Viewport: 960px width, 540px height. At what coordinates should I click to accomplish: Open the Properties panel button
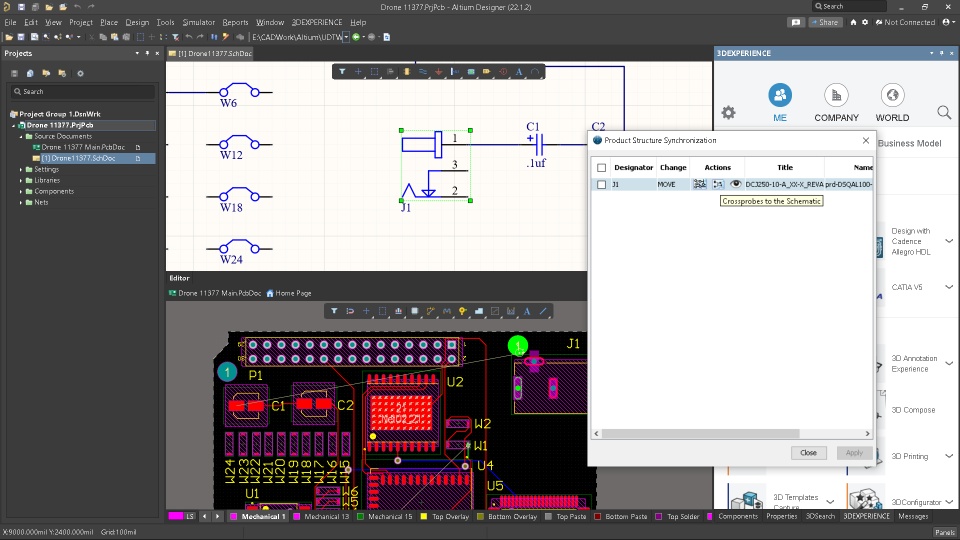click(x=782, y=516)
